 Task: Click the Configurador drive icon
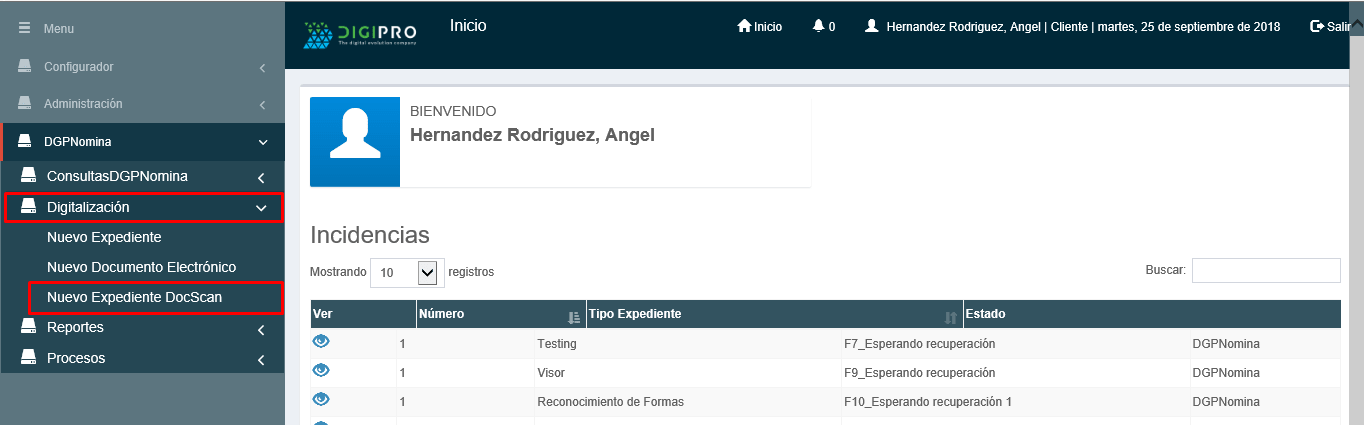point(24,67)
